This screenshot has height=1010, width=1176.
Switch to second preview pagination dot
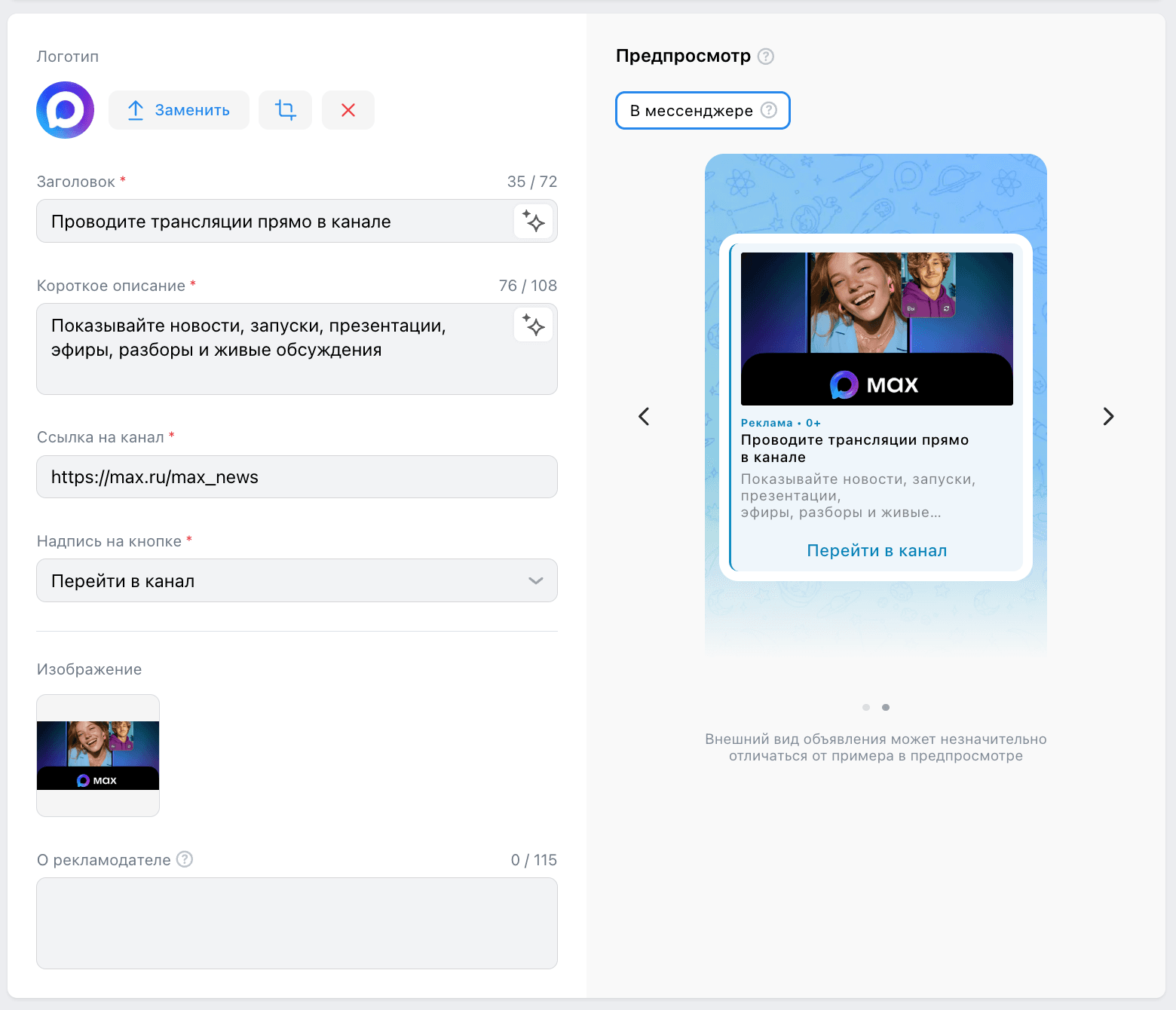pos(886,707)
